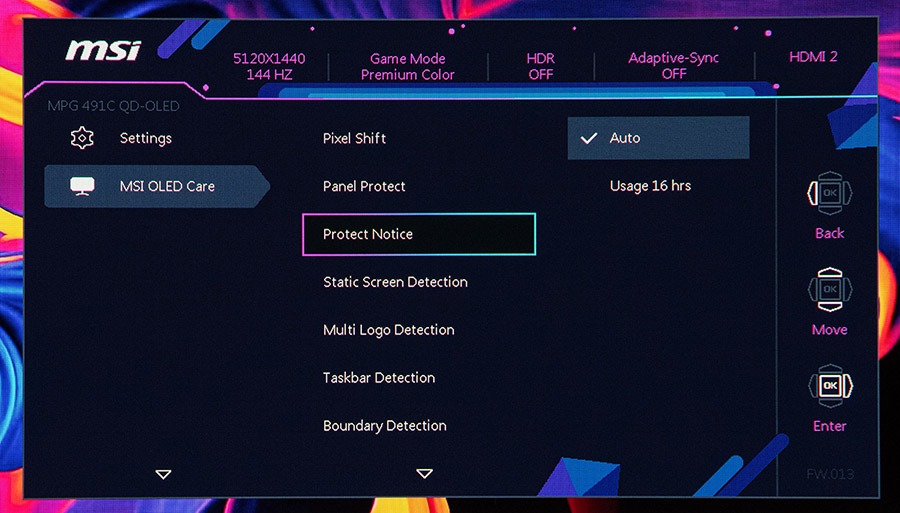Click the Back joystick icon
Screen dimensions: 900x513
coord(830,193)
